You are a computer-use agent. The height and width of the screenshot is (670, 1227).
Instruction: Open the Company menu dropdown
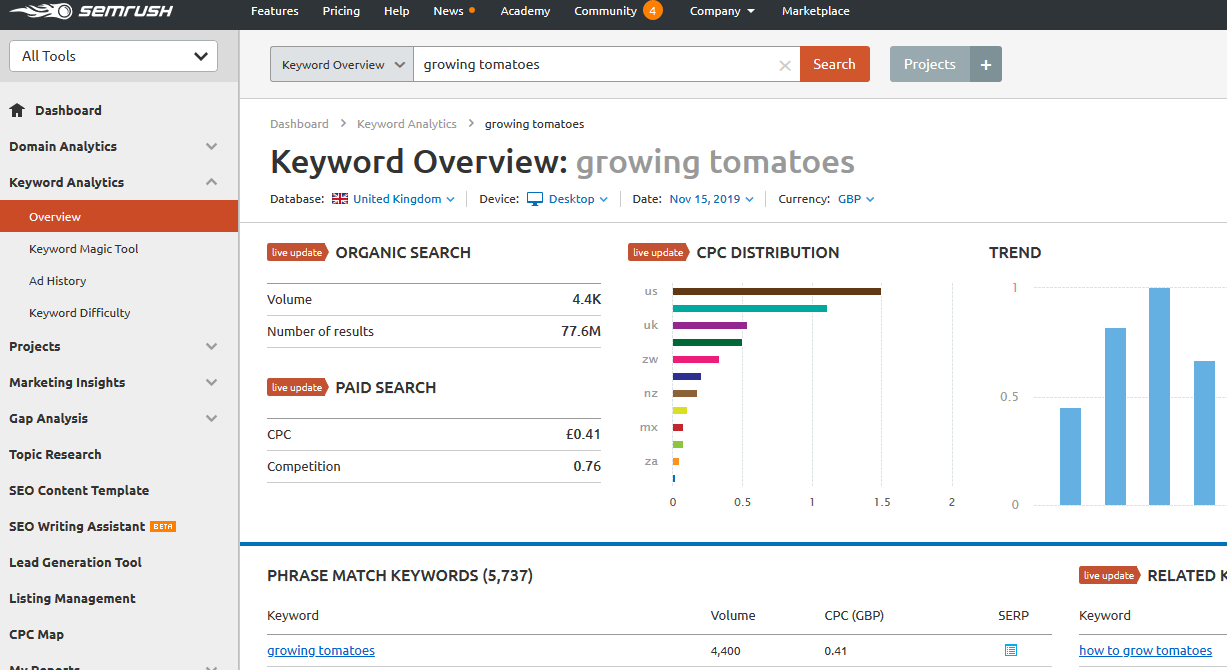point(722,11)
